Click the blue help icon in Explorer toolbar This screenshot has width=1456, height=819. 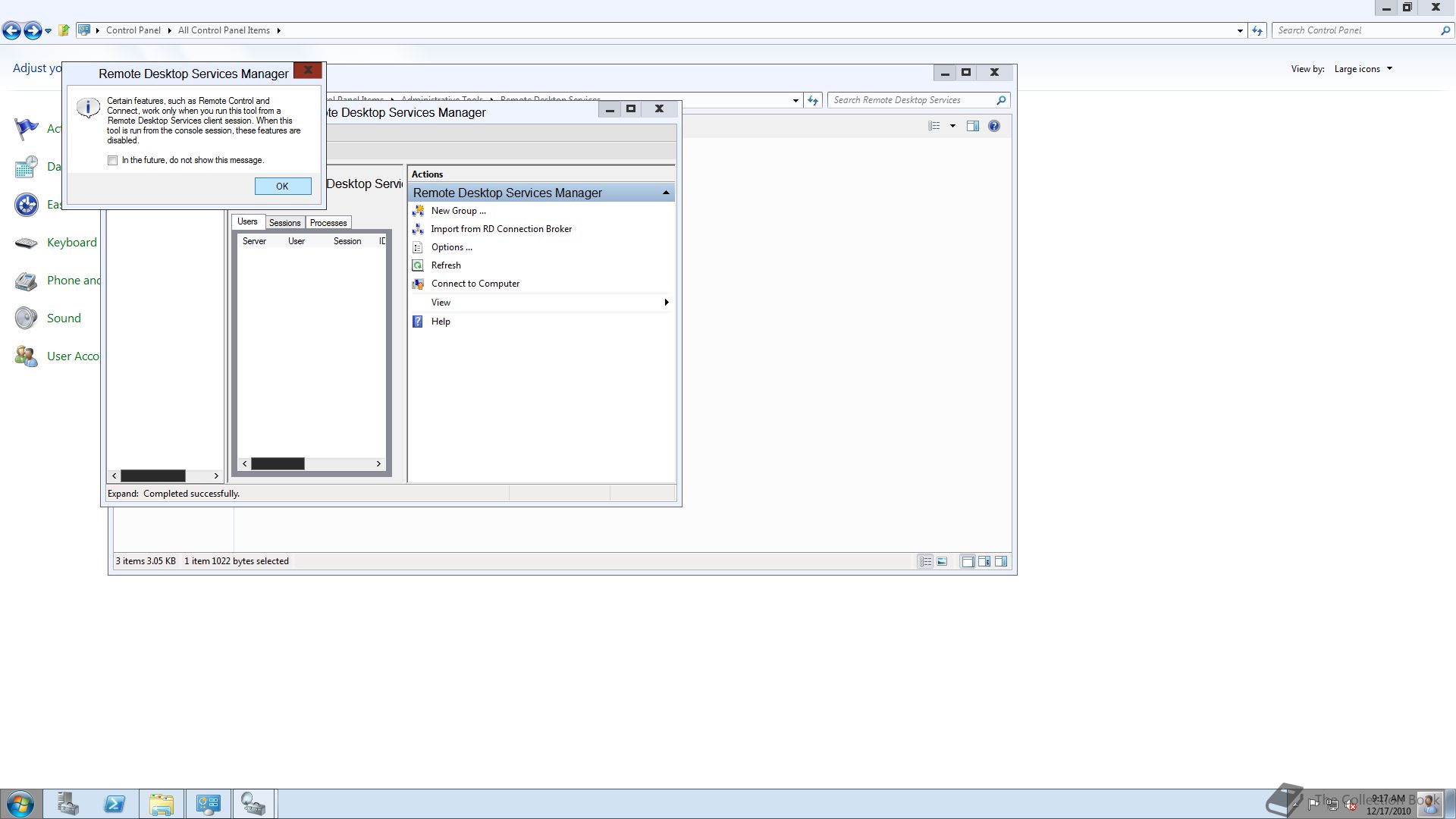pos(994,126)
